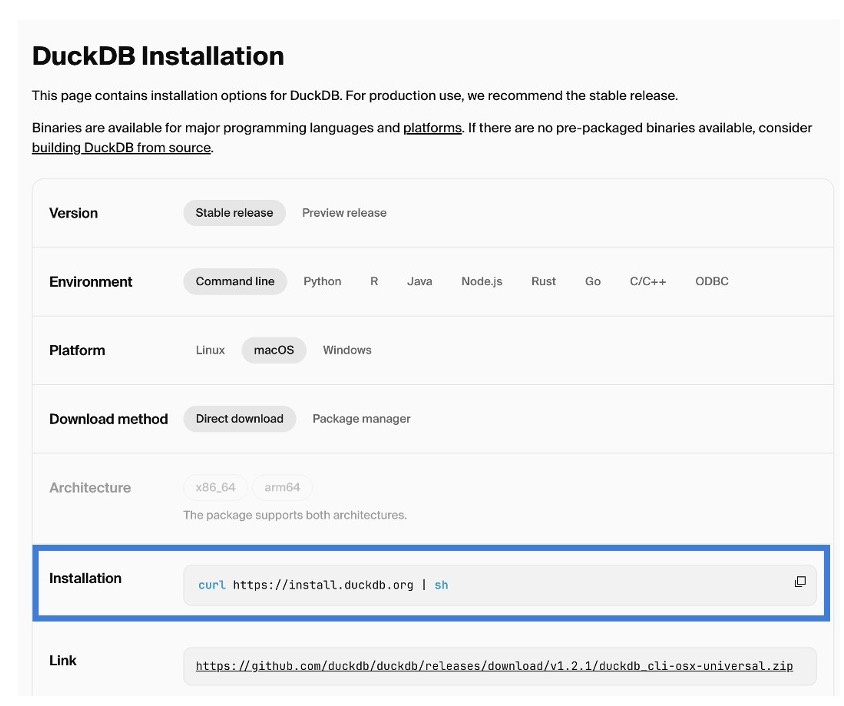Select the Stable release version
This screenshot has width=844, height=706.
[x=234, y=213]
